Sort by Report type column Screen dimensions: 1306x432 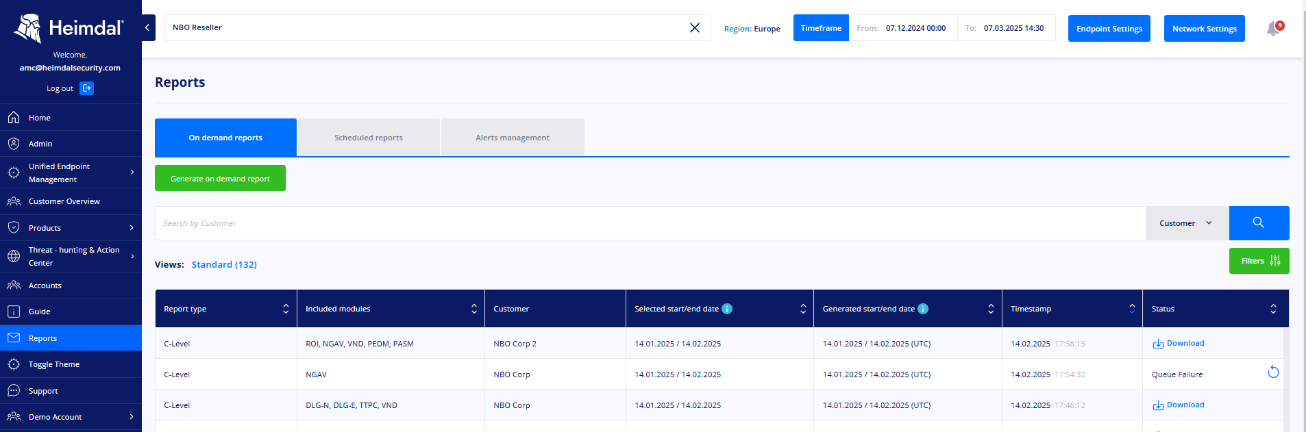pyautogui.click(x=286, y=309)
